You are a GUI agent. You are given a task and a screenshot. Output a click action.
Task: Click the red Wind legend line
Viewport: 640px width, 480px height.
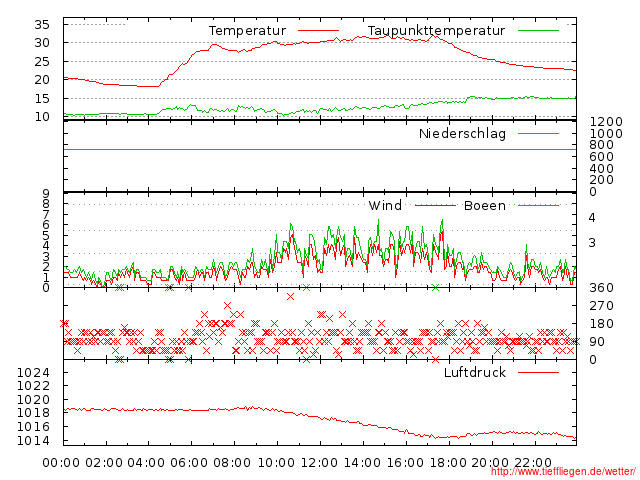coord(435,205)
